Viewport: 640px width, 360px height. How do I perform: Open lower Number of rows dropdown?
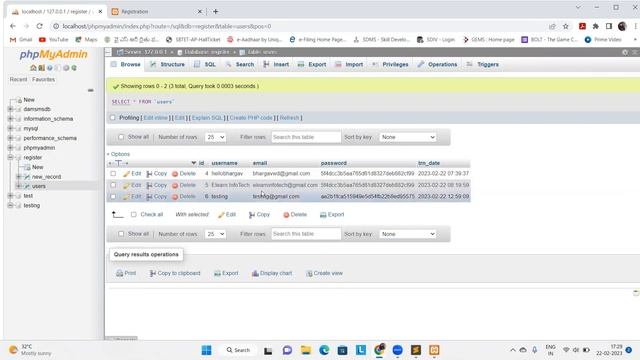pos(215,234)
